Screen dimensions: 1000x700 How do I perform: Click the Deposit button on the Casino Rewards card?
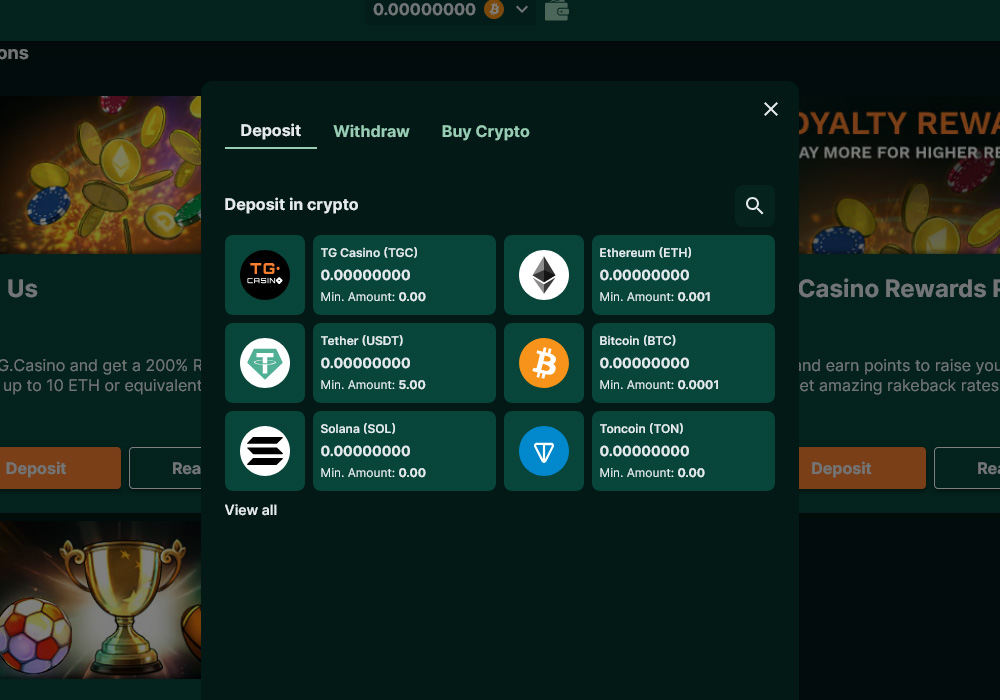[x=862, y=468]
